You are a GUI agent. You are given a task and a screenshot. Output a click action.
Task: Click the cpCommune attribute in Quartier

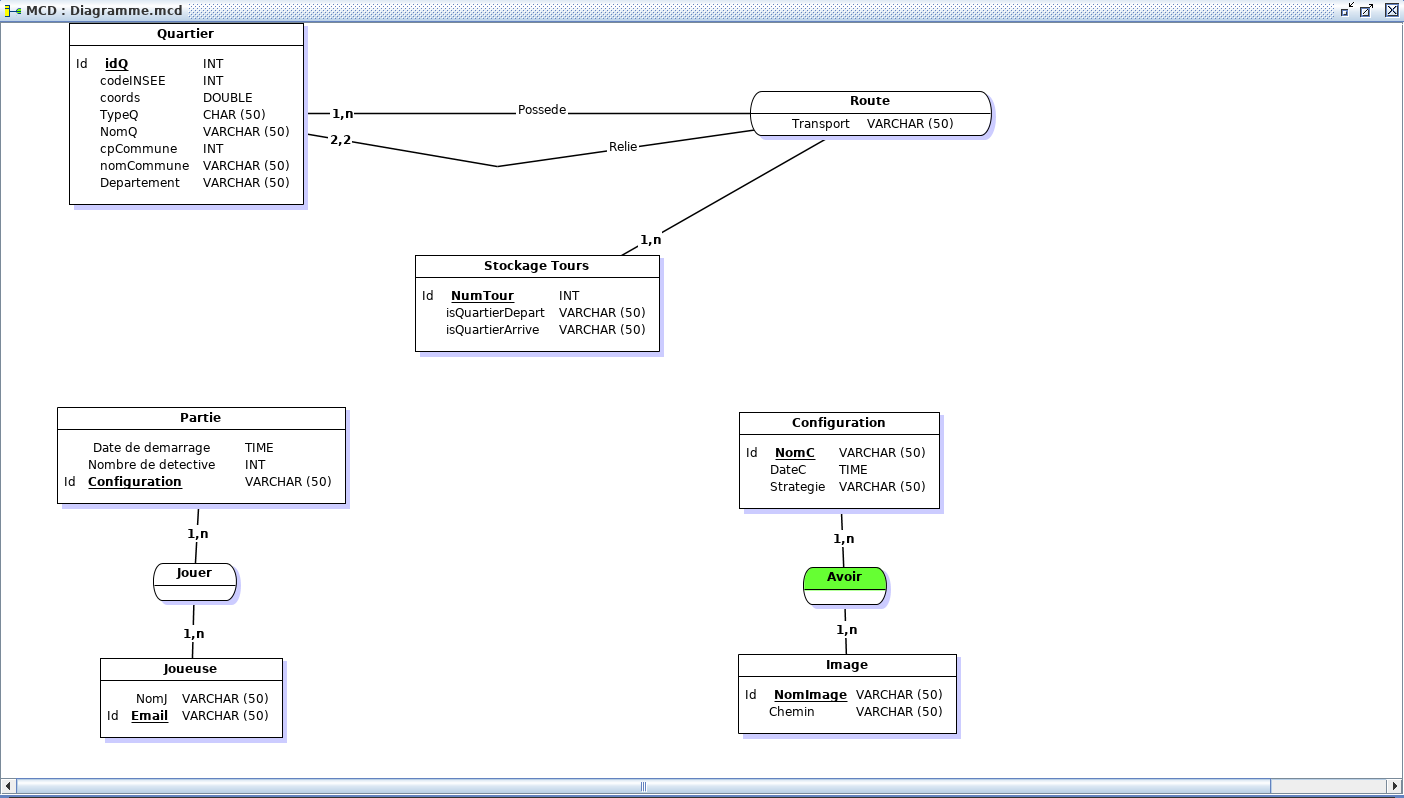tap(138, 149)
